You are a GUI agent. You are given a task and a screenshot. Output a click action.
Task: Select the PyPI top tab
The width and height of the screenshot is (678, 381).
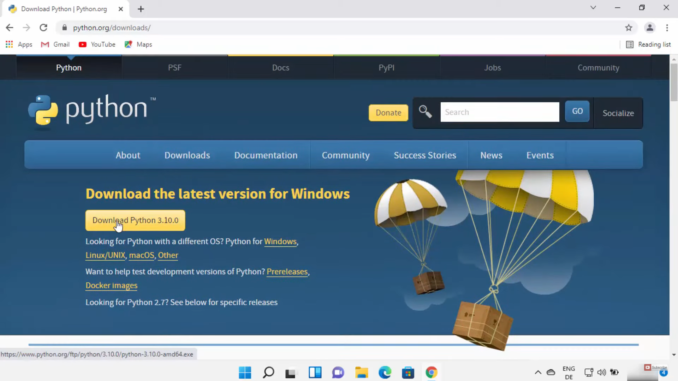pyautogui.click(x=387, y=67)
